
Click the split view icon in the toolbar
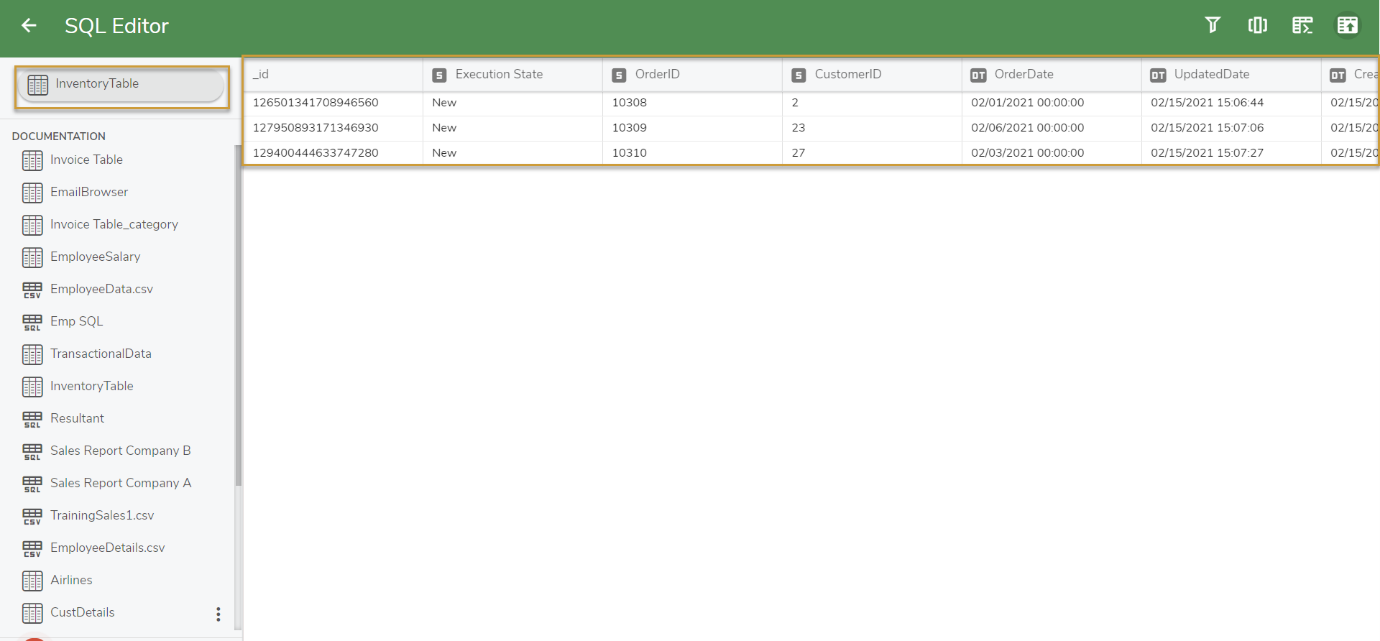coord(1257,25)
